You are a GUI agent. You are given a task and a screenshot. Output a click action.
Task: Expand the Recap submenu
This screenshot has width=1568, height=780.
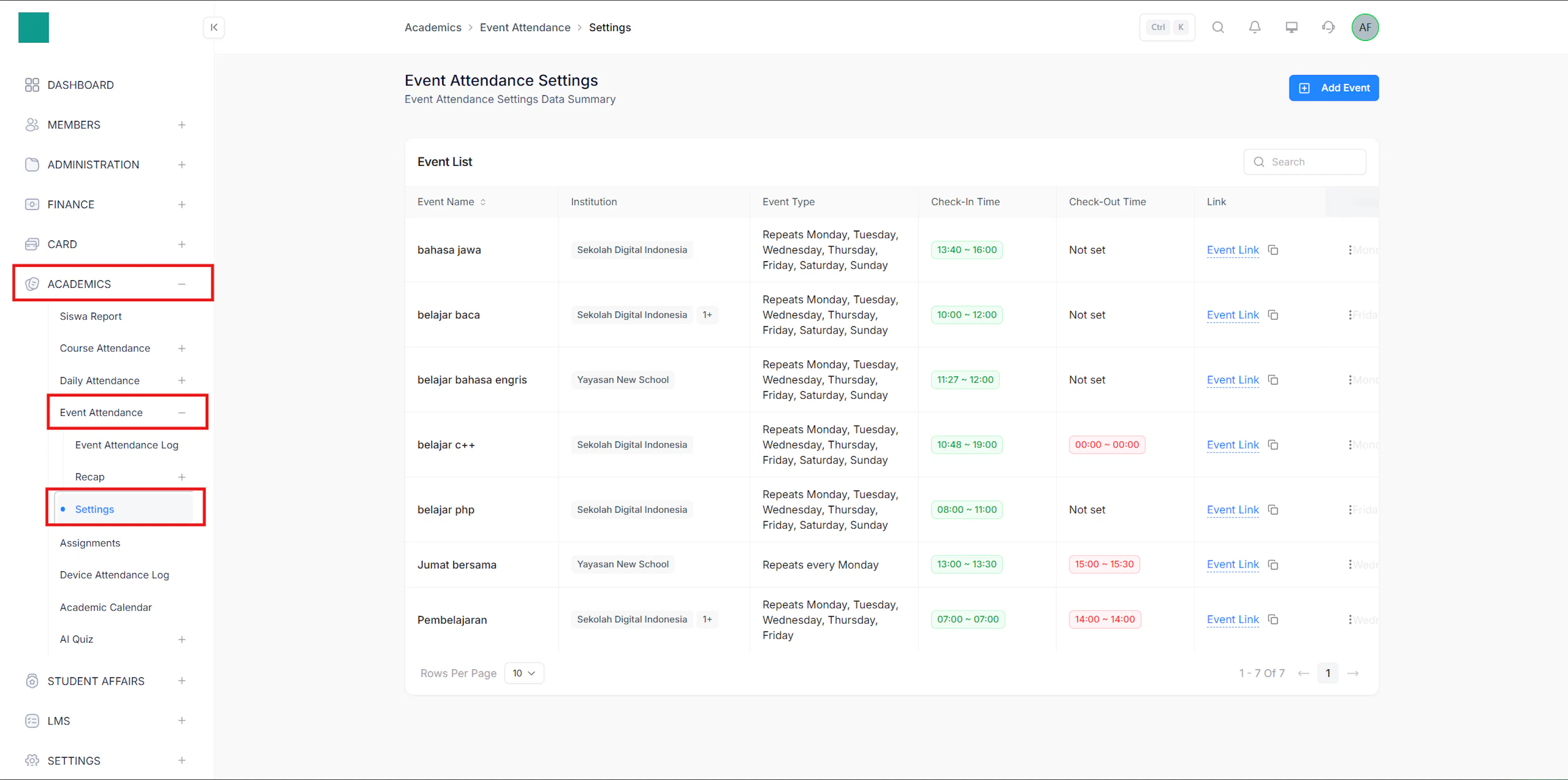(181, 477)
